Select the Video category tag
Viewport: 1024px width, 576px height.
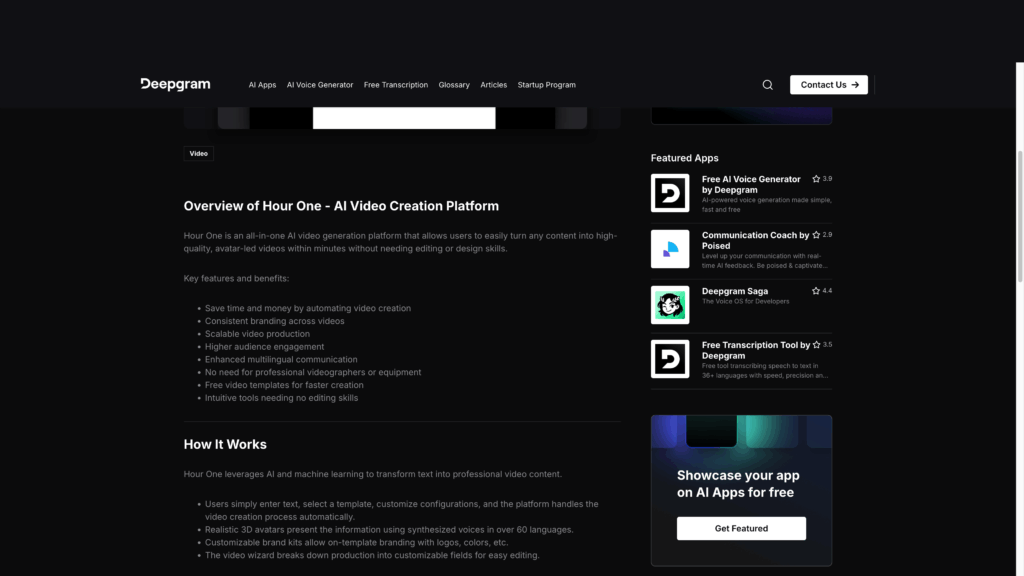(198, 153)
